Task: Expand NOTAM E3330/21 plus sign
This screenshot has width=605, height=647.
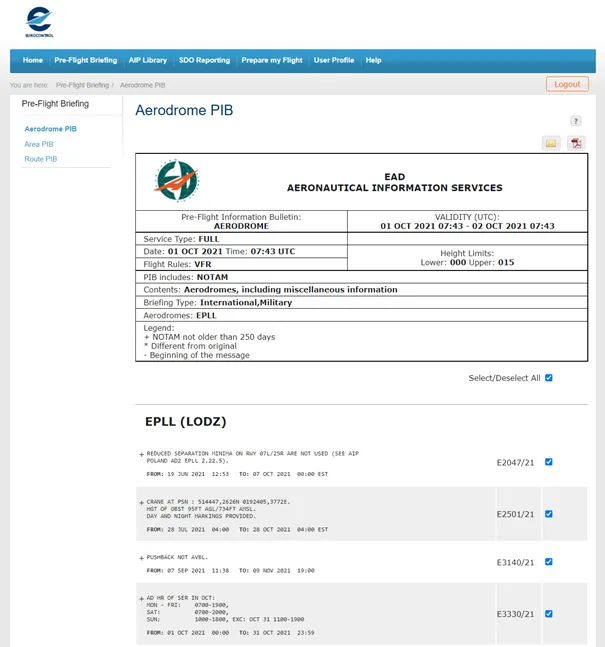Action: click(x=142, y=598)
